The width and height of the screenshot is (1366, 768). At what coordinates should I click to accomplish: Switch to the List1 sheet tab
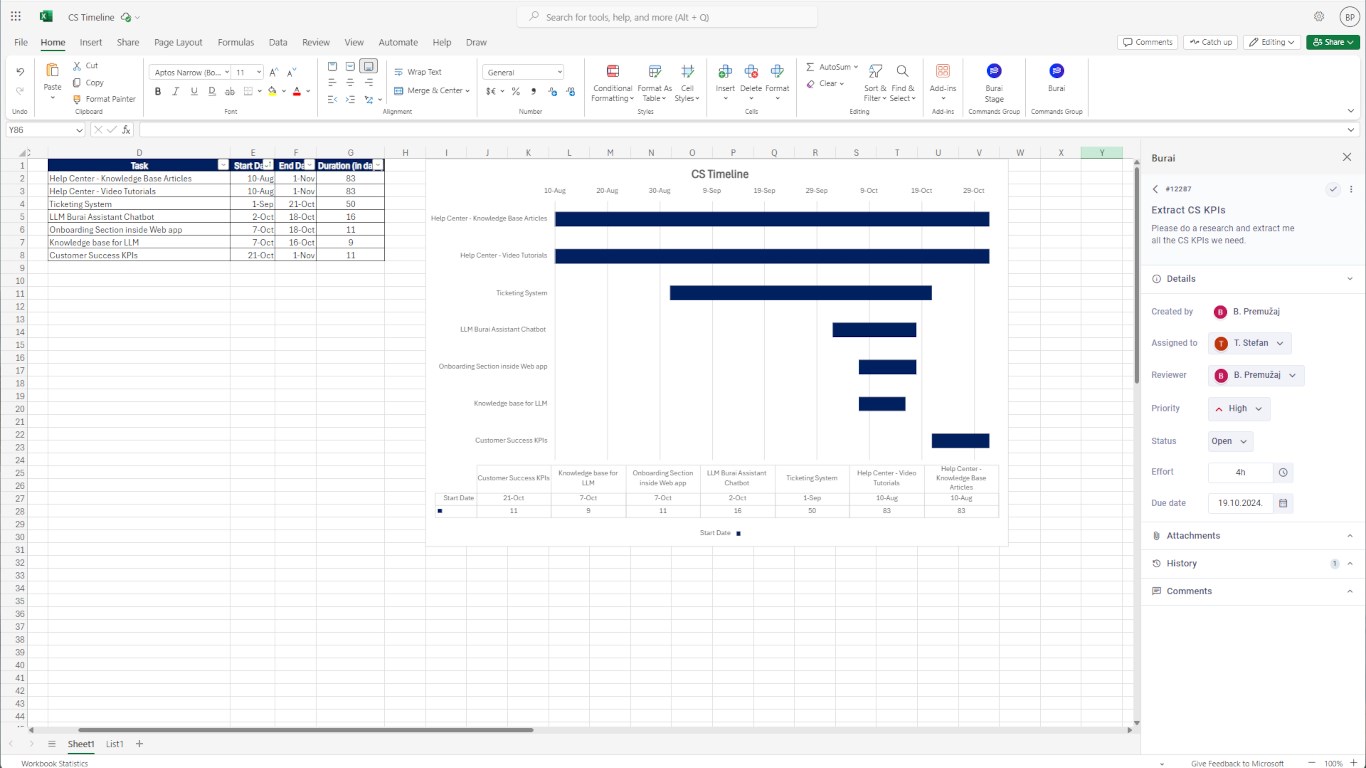tap(115, 744)
